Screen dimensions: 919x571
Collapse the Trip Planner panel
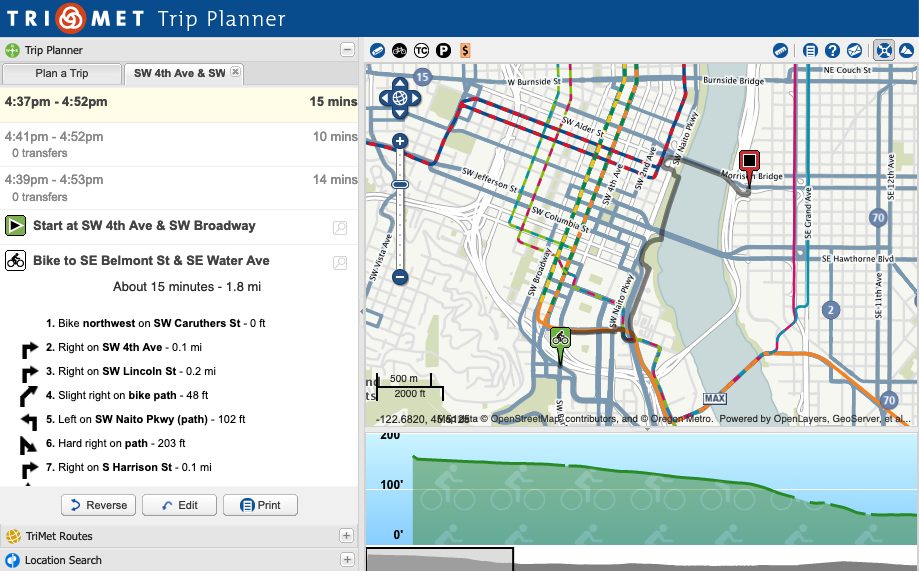[x=347, y=50]
